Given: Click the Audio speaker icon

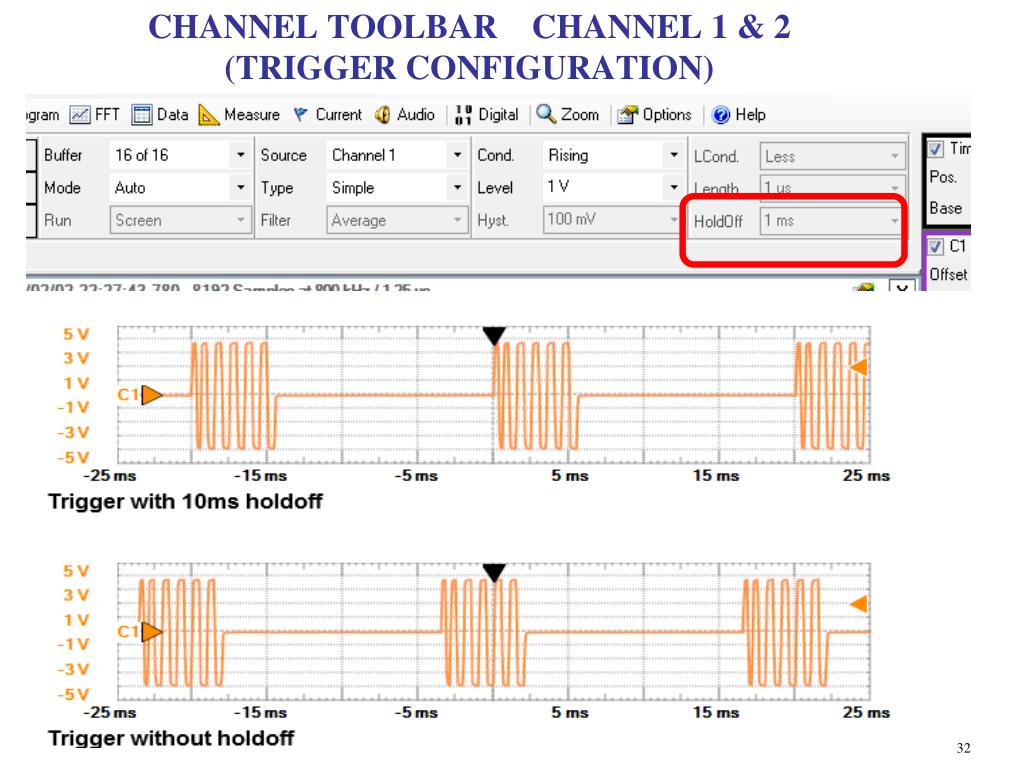Looking at the screenshot, I should 383,115.
